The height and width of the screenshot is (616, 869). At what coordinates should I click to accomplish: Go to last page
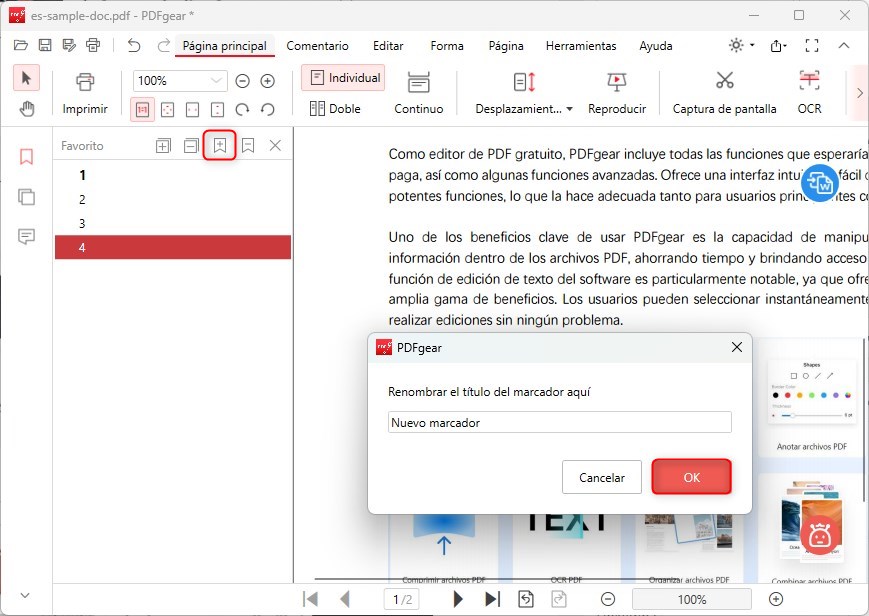[x=492, y=599]
